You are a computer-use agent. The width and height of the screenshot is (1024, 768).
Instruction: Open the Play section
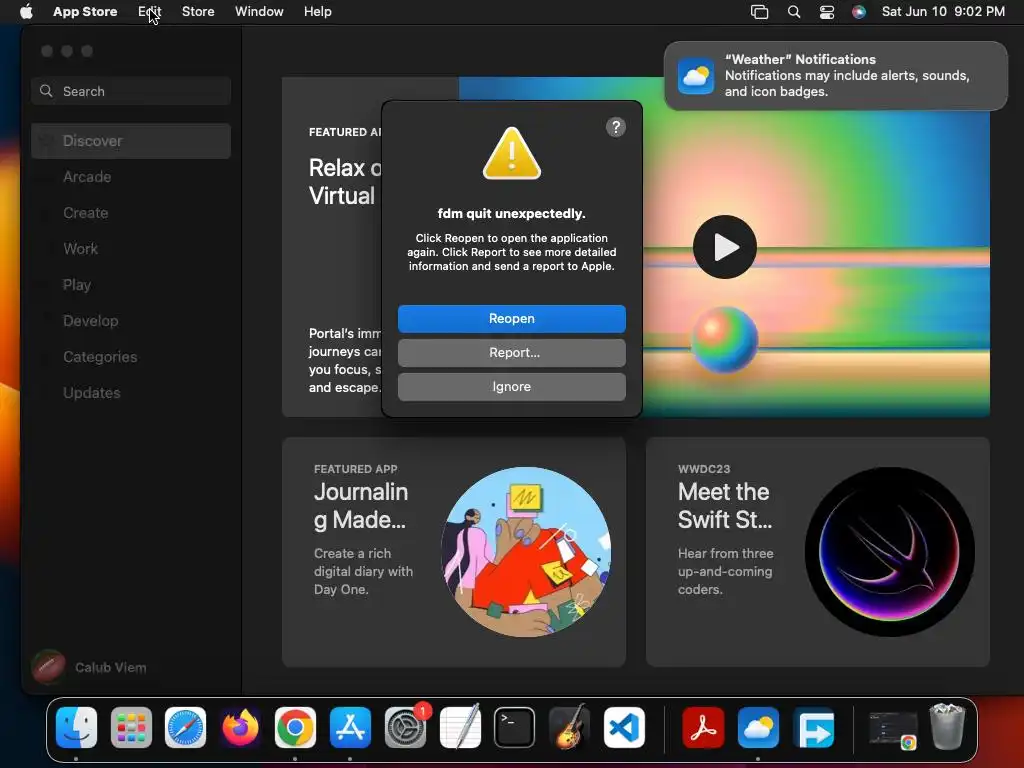click(x=76, y=285)
